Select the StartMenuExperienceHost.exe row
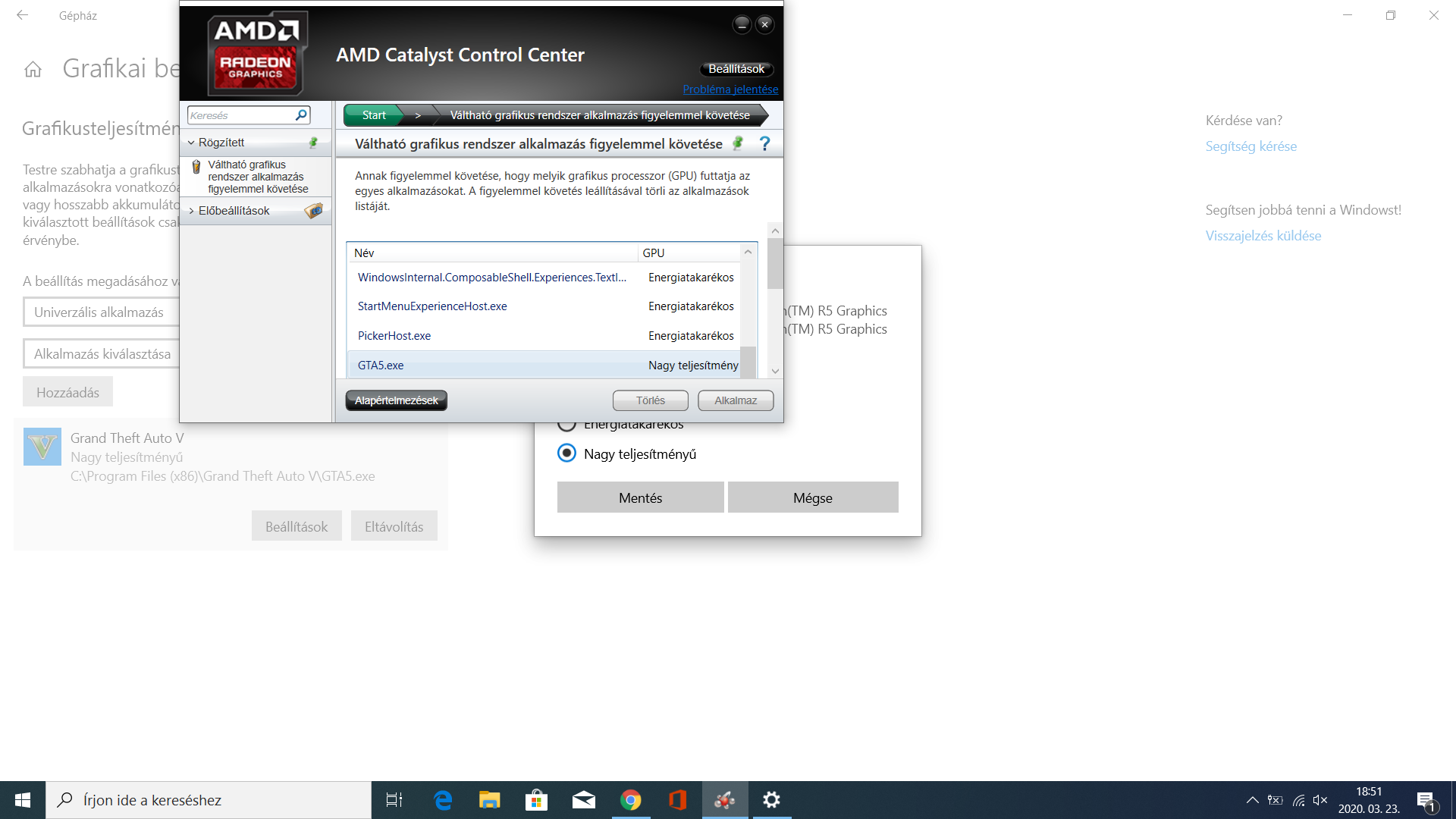Image resolution: width=1456 pixels, height=819 pixels. click(x=544, y=306)
